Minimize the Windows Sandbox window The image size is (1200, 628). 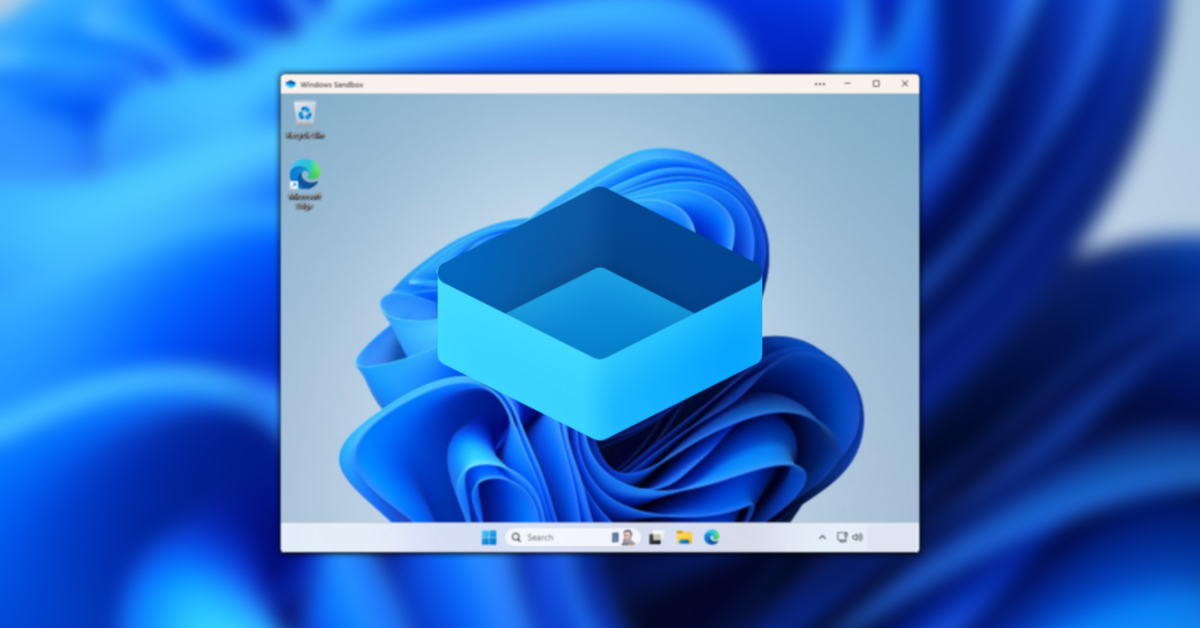848,84
